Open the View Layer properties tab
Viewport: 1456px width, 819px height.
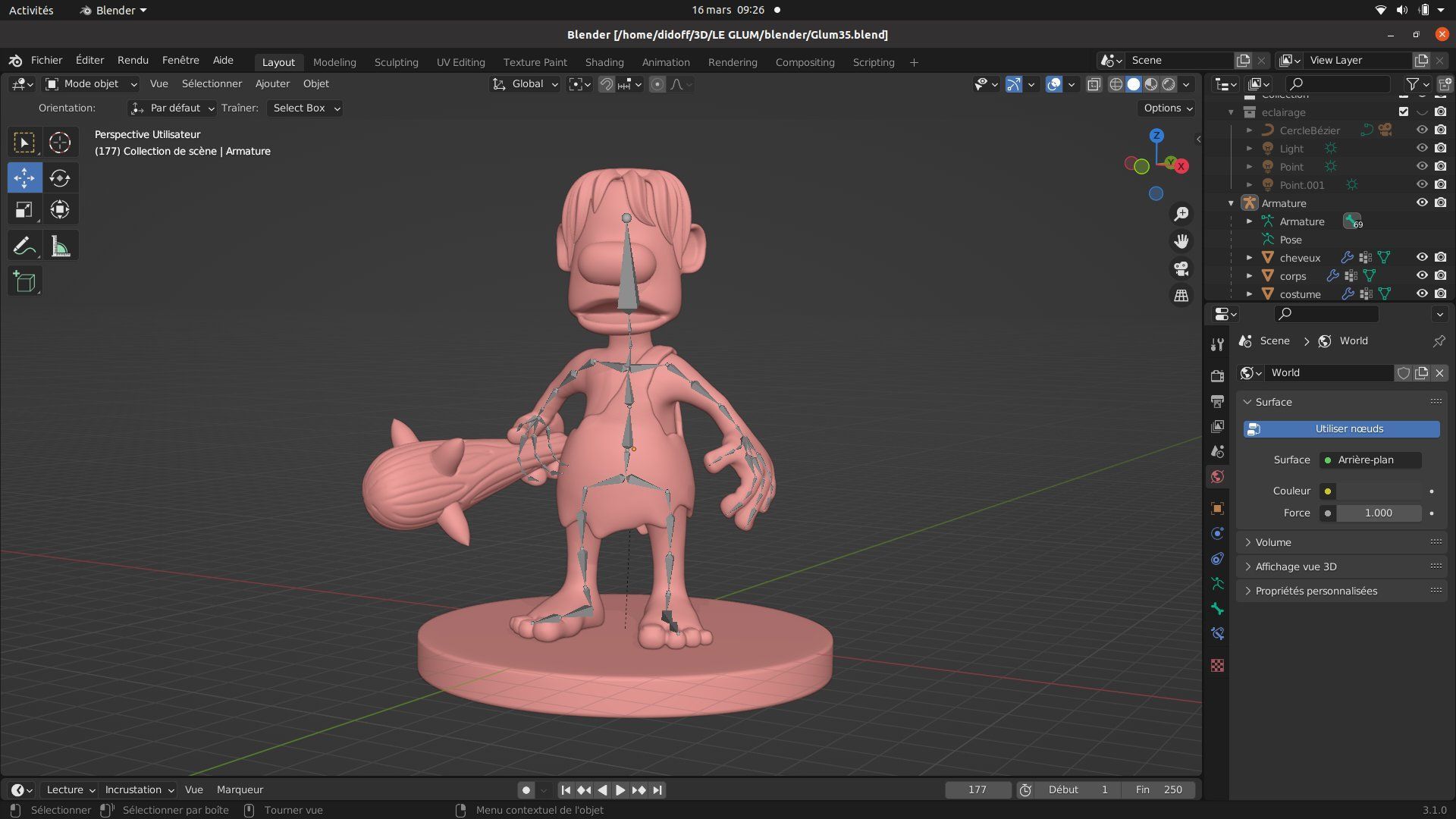tap(1217, 426)
